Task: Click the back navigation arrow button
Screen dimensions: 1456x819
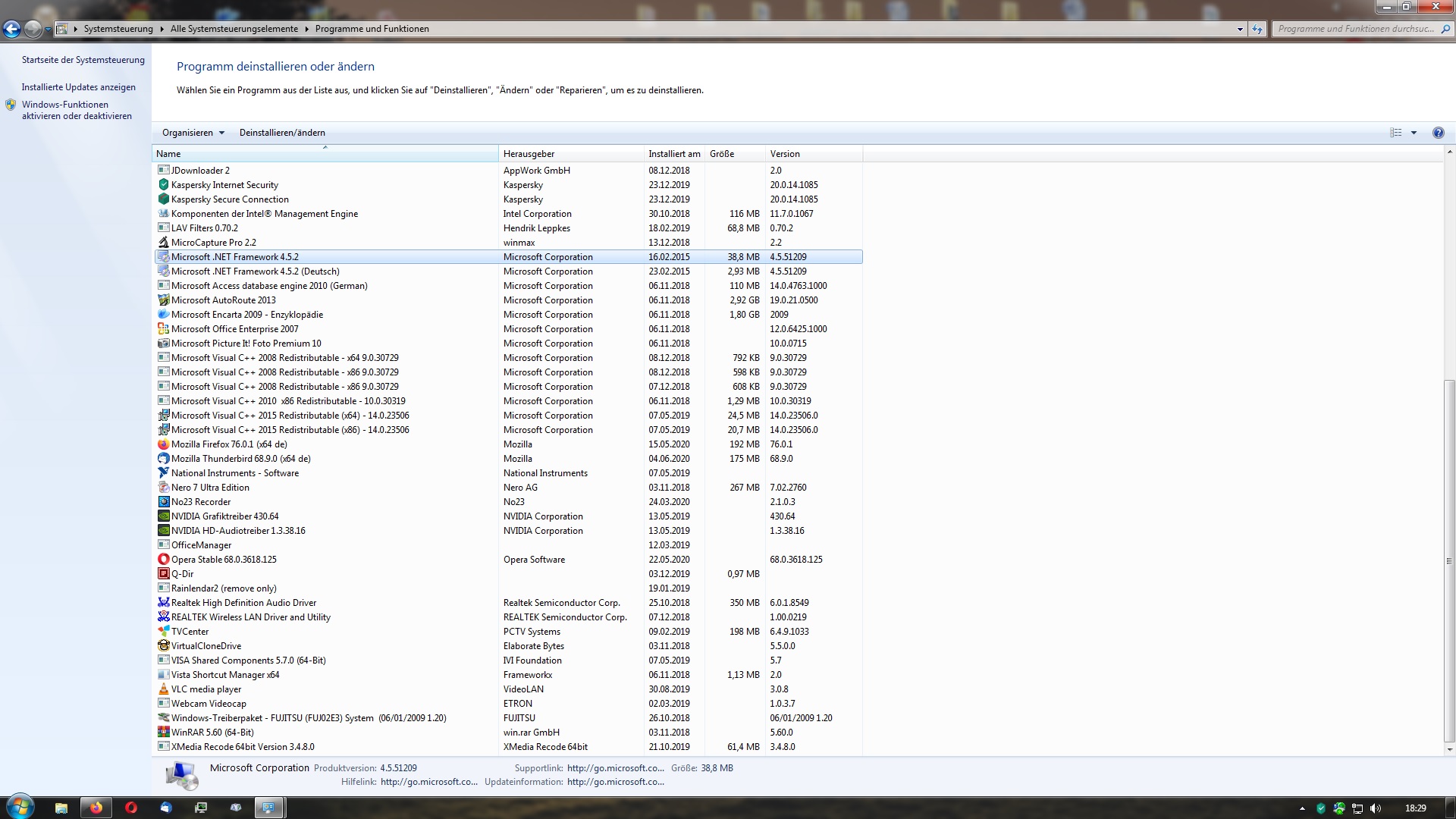Action: click(x=11, y=29)
